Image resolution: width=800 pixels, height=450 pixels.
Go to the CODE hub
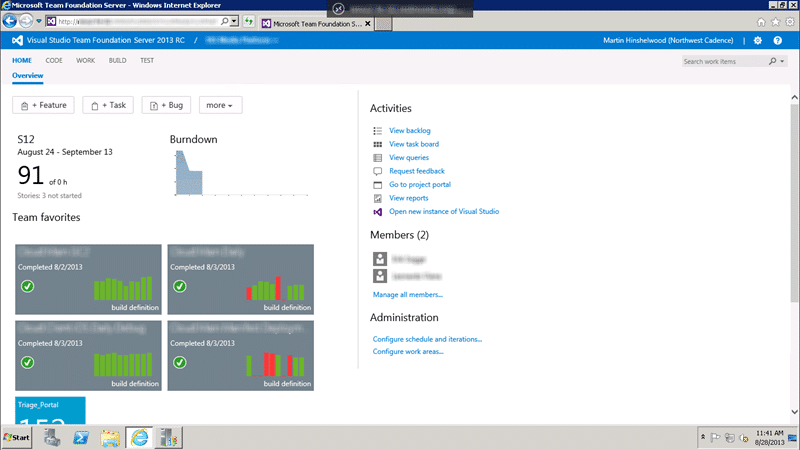click(54, 60)
